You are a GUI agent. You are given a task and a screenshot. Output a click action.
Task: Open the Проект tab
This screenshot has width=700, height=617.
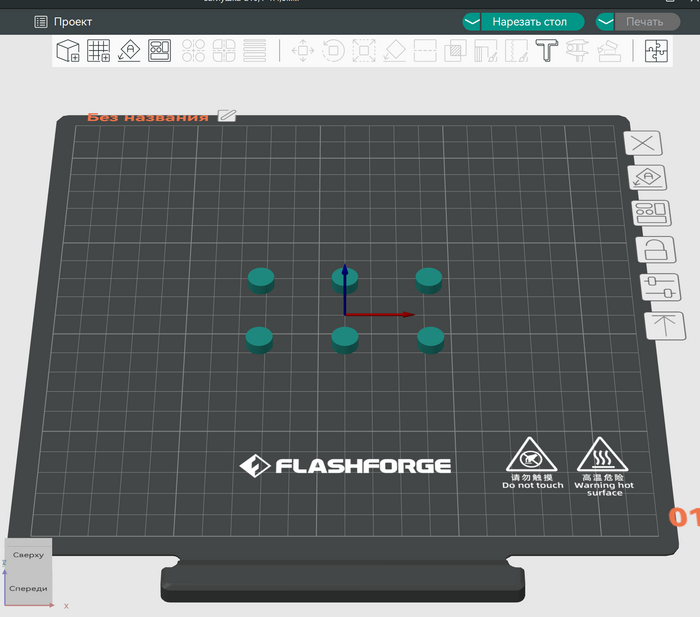point(64,21)
